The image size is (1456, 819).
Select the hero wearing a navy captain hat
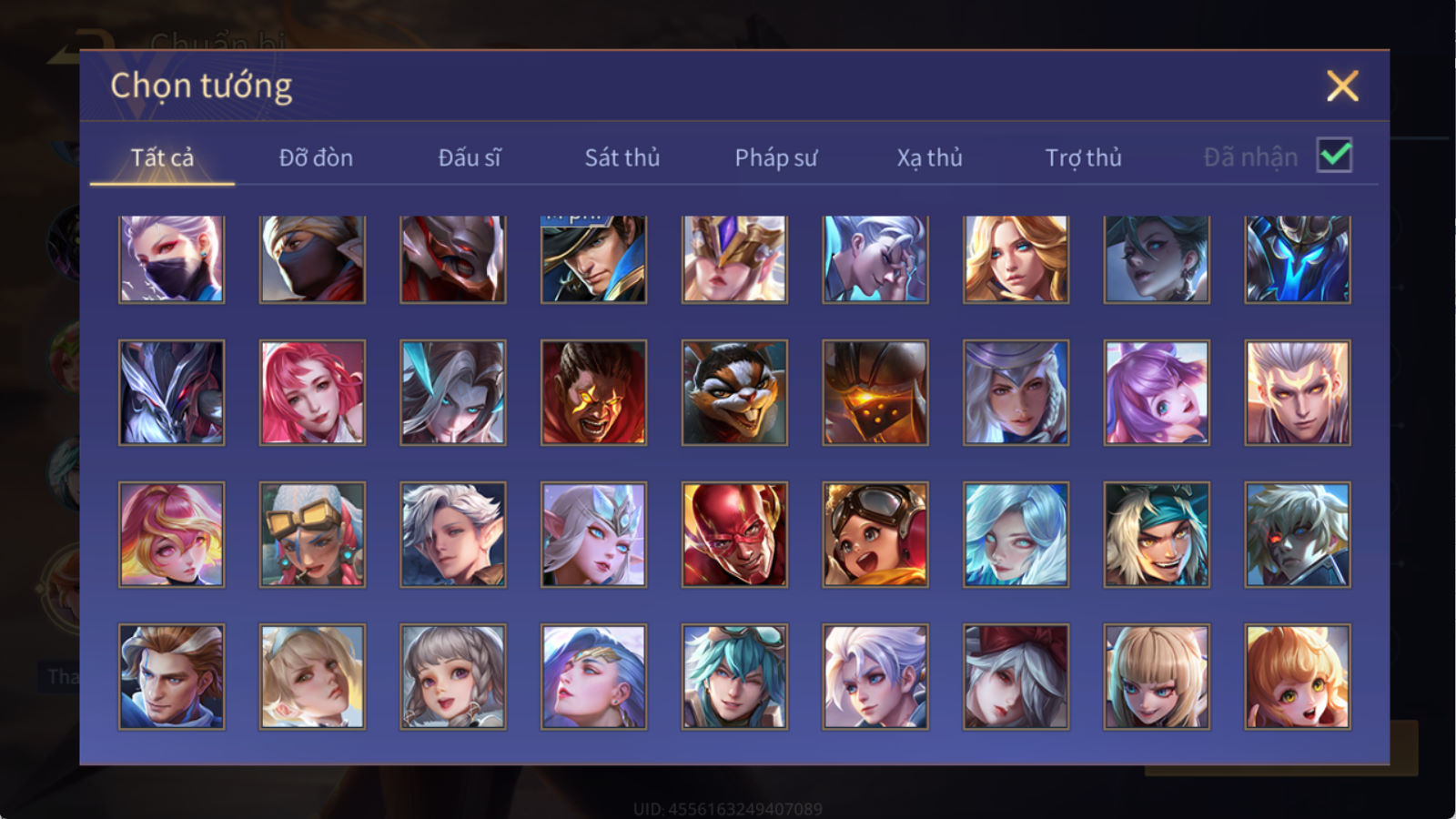593,258
